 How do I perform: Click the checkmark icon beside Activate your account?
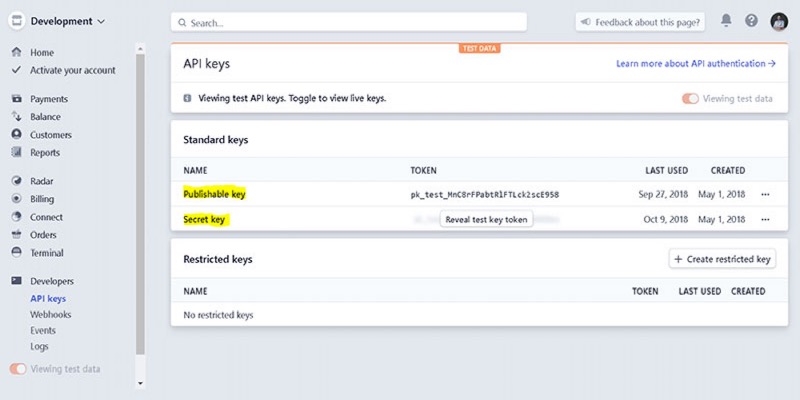[16, 69]
